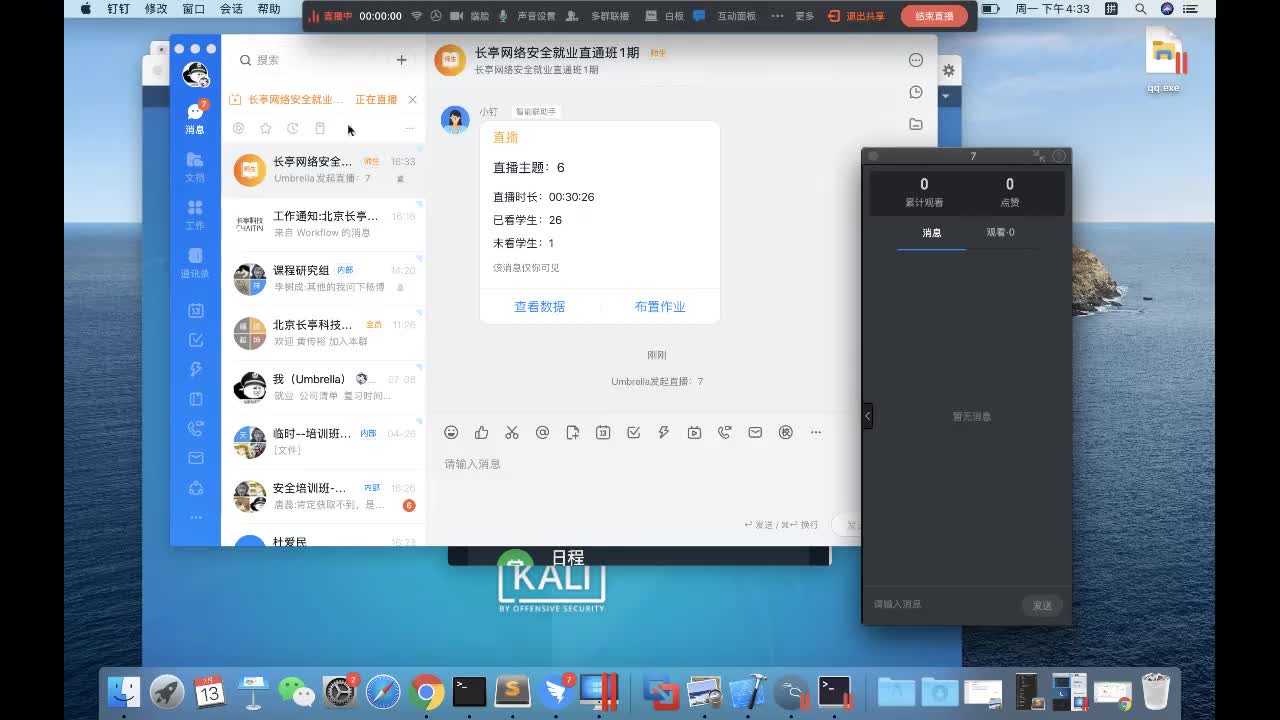Click 退出共享 to stop sharing
The height and width of the screenshot is (720, 1280).
coord(856,16)
